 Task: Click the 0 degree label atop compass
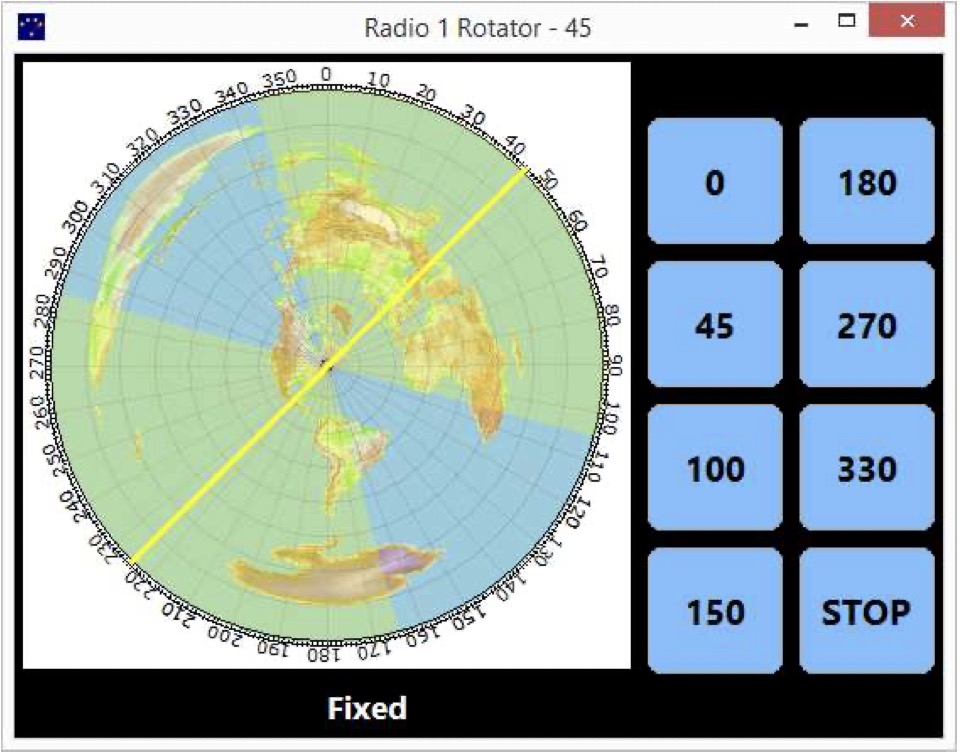point(326,74)
